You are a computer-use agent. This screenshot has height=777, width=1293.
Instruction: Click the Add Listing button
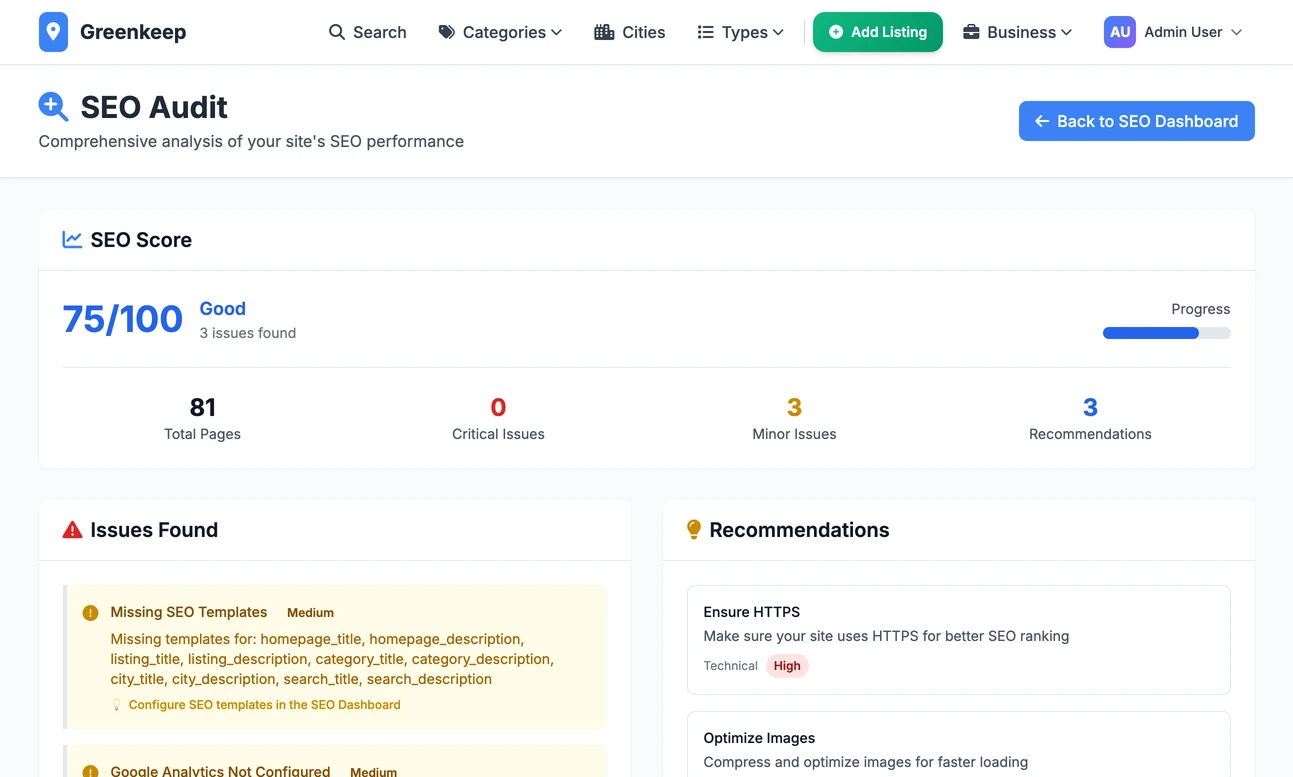[x=878, y=32]
